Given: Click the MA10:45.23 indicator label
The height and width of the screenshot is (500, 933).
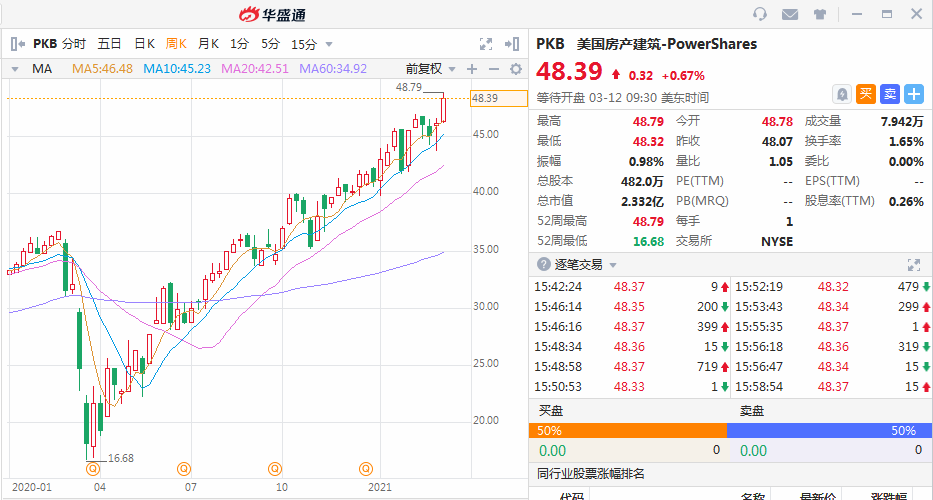Looking at the screenshot, I should pyautogui.click(x=177, y=69).
